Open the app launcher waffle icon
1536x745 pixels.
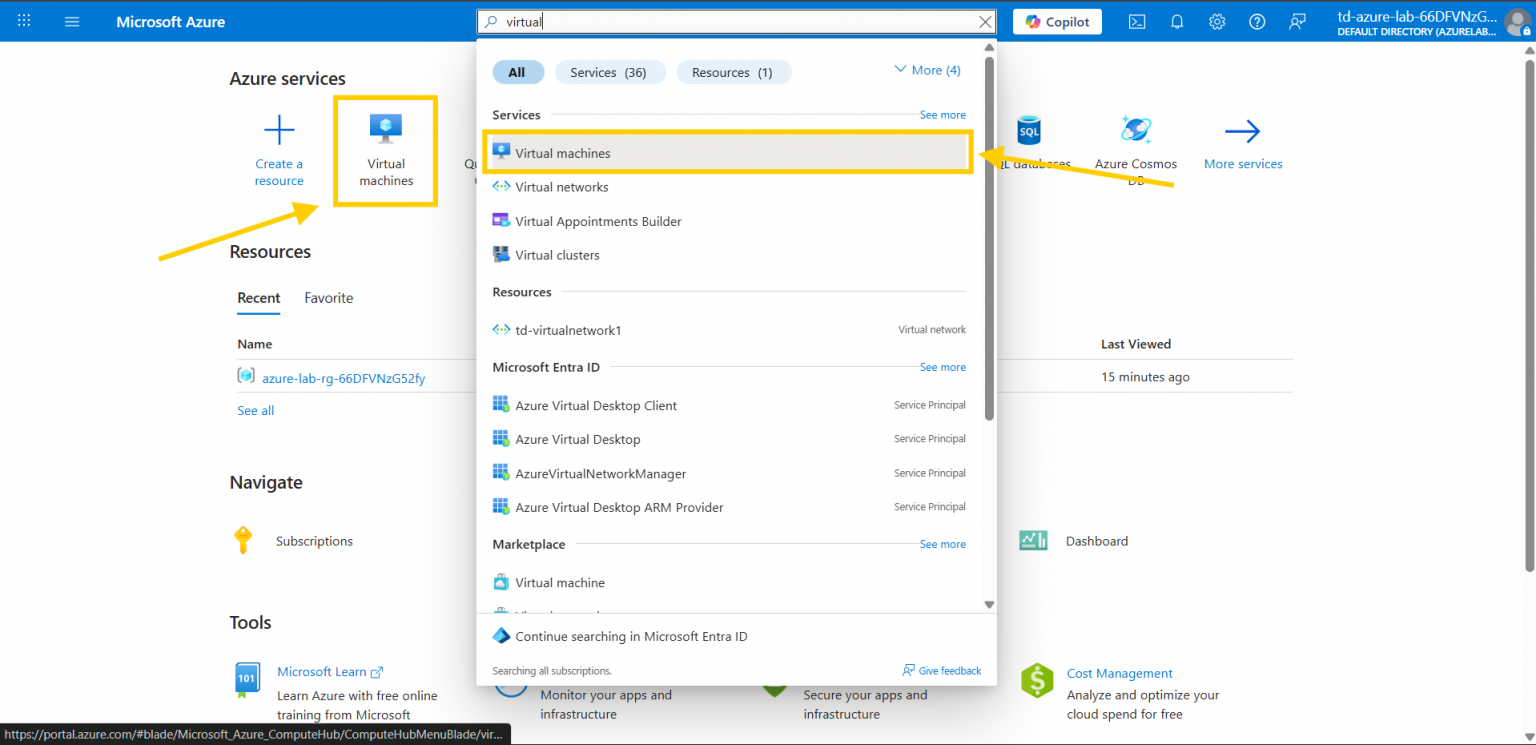coord(24,21)
